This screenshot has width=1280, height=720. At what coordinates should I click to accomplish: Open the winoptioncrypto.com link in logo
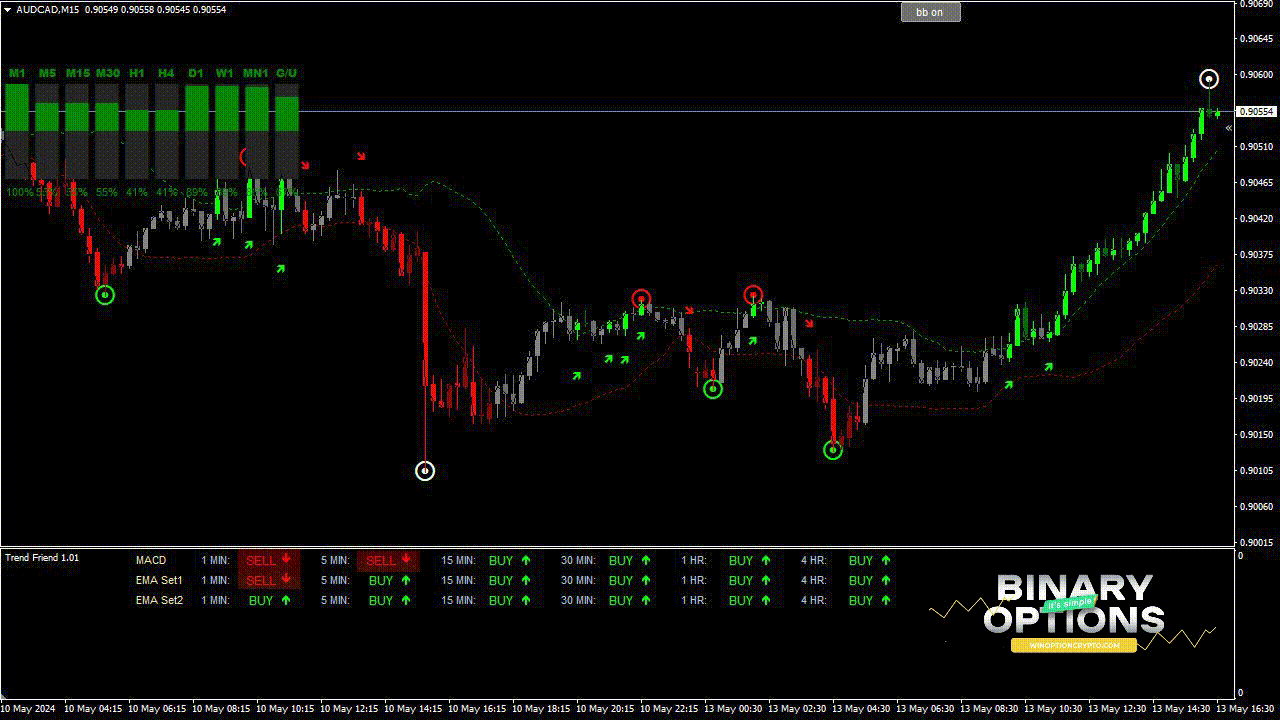(x=1073, y=646)
